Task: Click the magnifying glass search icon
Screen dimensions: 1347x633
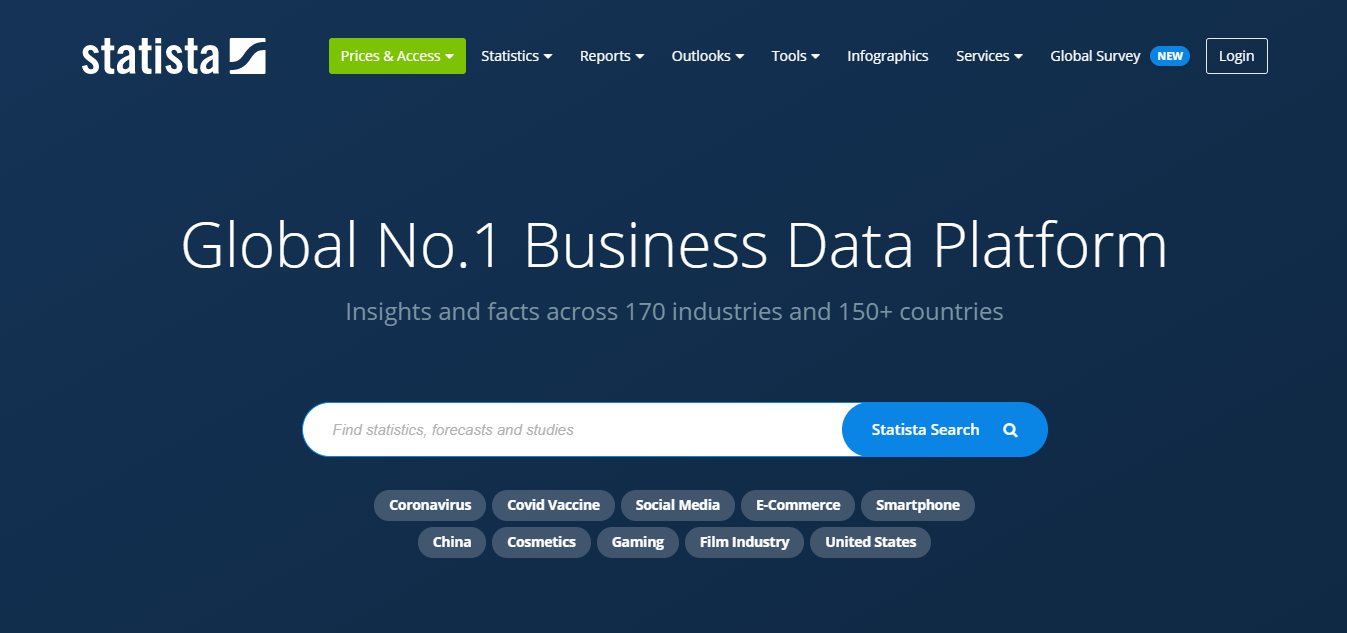Action: (1010, 430)
